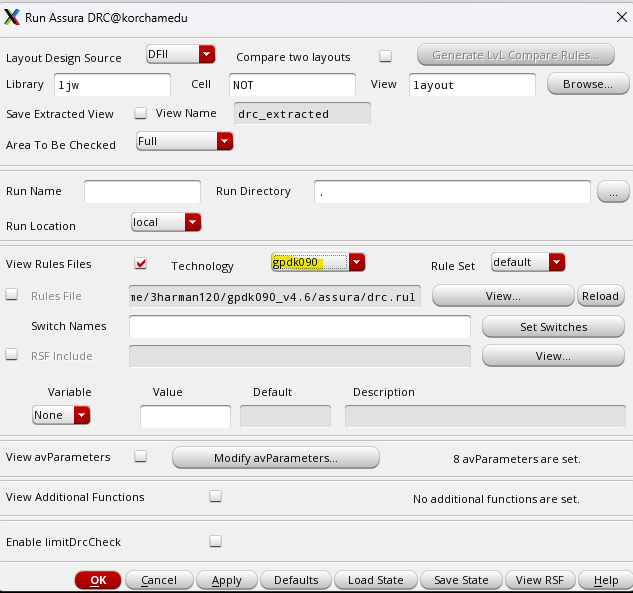Enable limitDrcCheck checkbox
This screenshot has height=593, width=633.
[216, 541]
